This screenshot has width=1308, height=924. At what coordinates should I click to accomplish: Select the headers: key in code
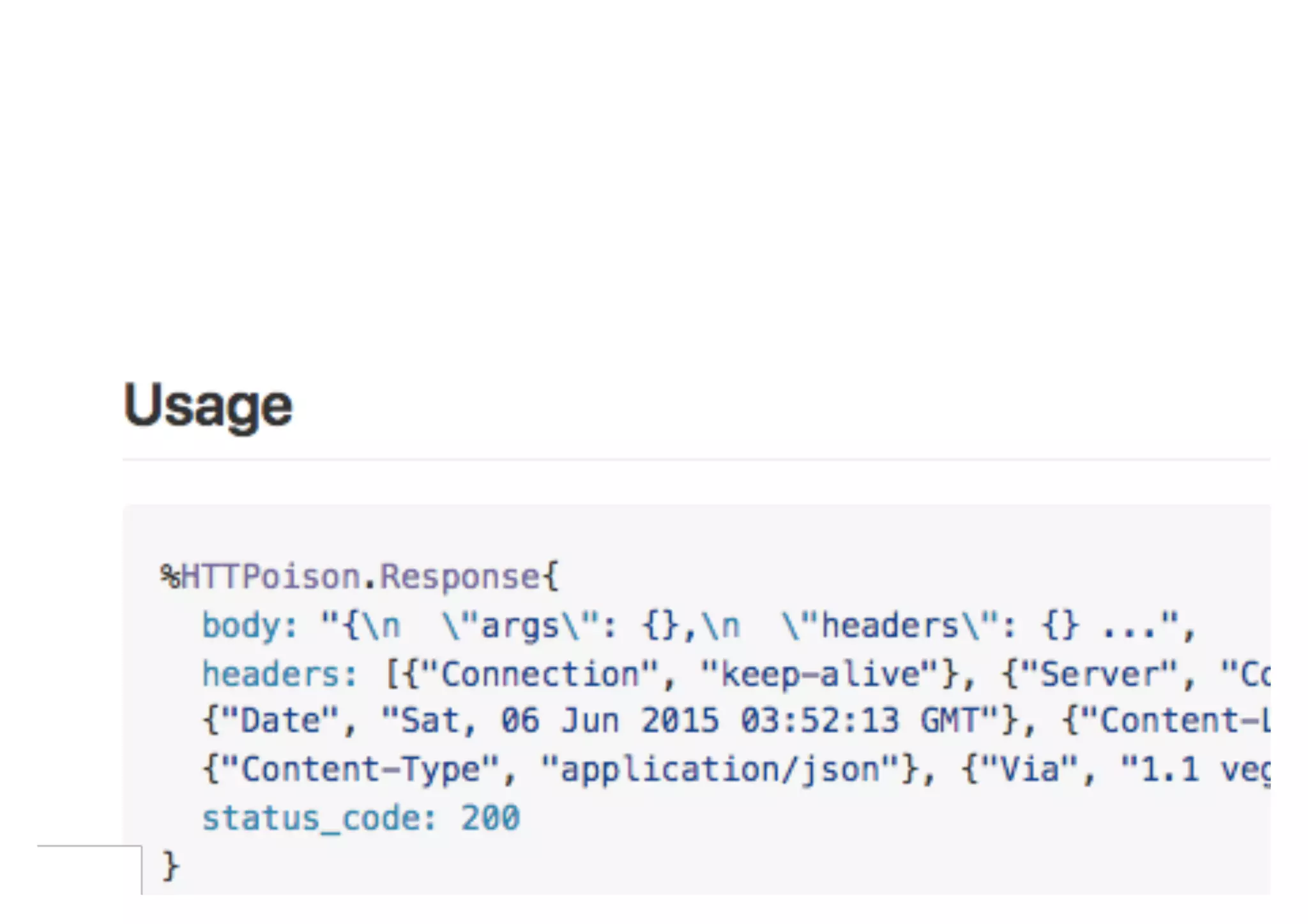point(280,674)
